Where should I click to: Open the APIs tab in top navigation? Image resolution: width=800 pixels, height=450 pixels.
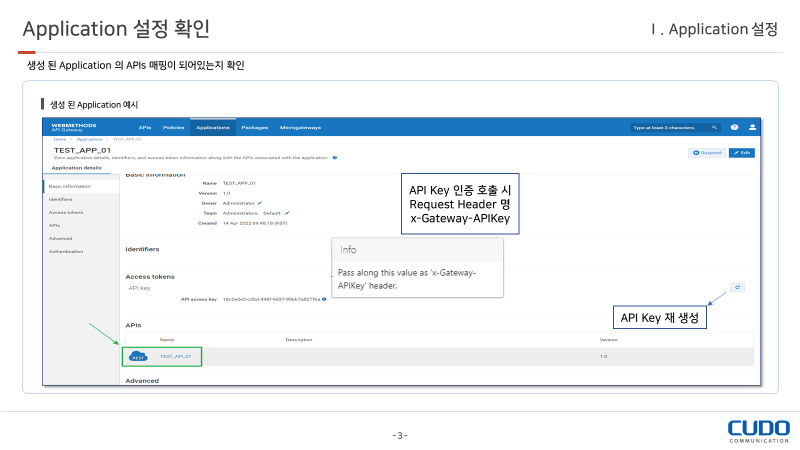145,128
